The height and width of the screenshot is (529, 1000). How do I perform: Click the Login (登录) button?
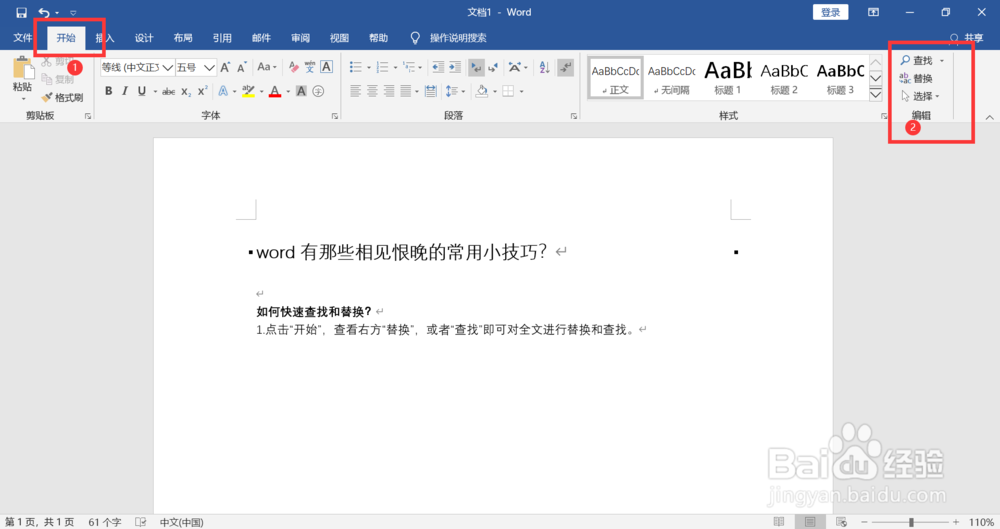coord(830,12)
